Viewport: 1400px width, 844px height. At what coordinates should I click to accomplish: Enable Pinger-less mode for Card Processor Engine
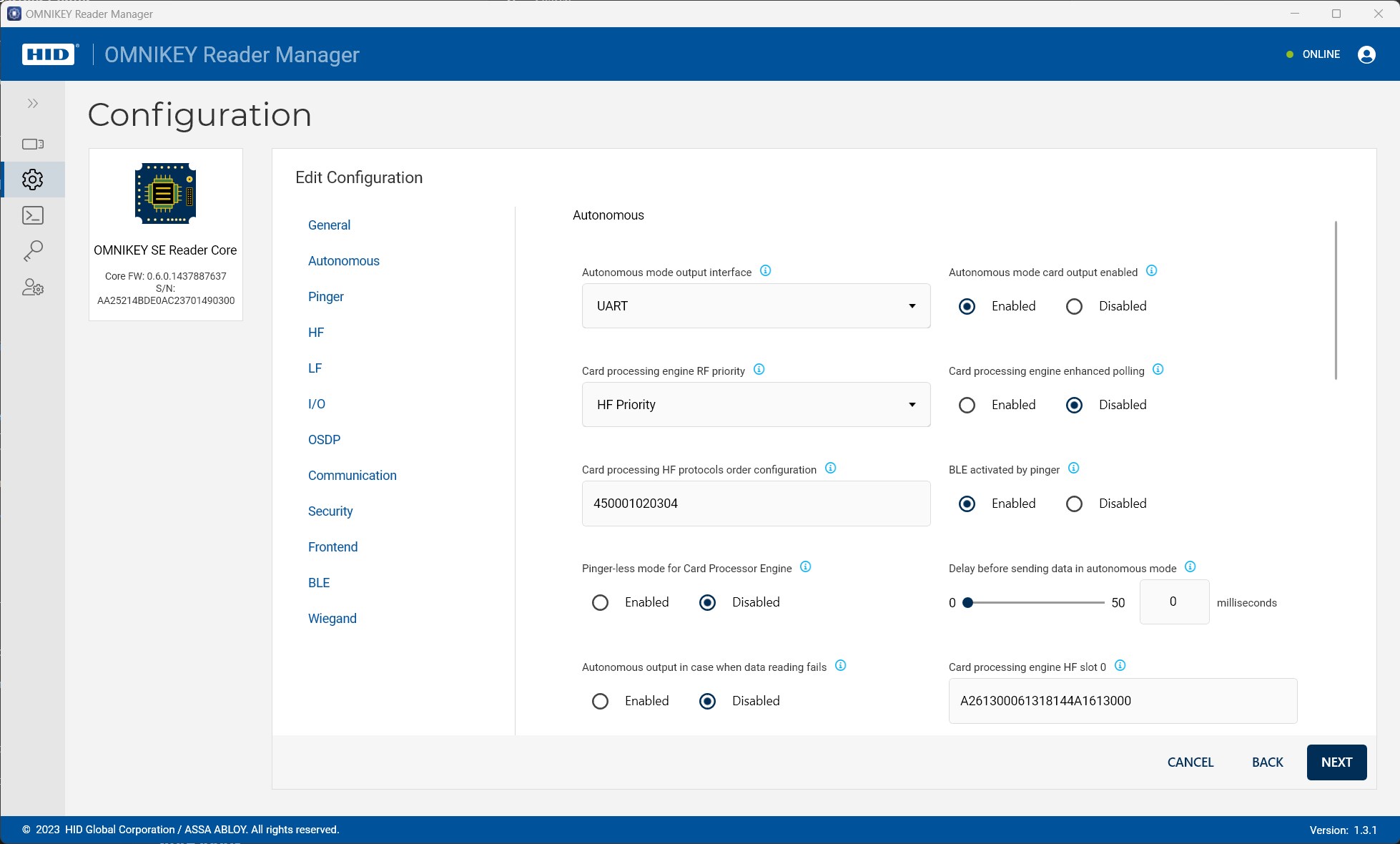click(x=600, y=603)
